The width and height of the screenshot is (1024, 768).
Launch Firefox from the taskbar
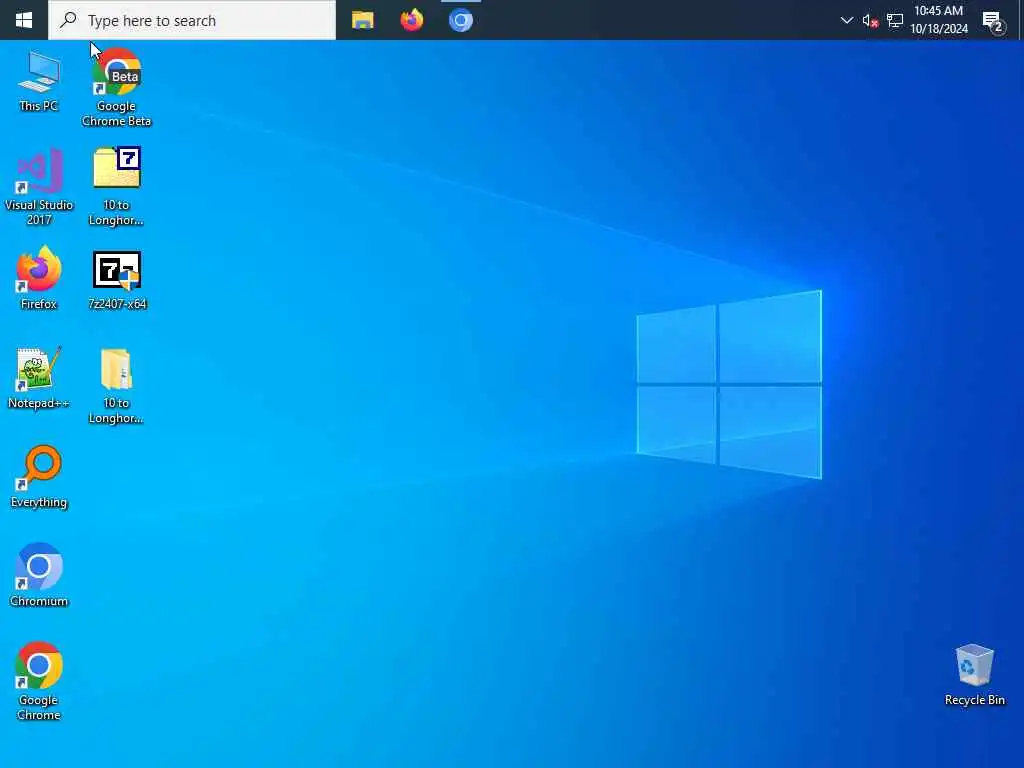pos(411,20)
